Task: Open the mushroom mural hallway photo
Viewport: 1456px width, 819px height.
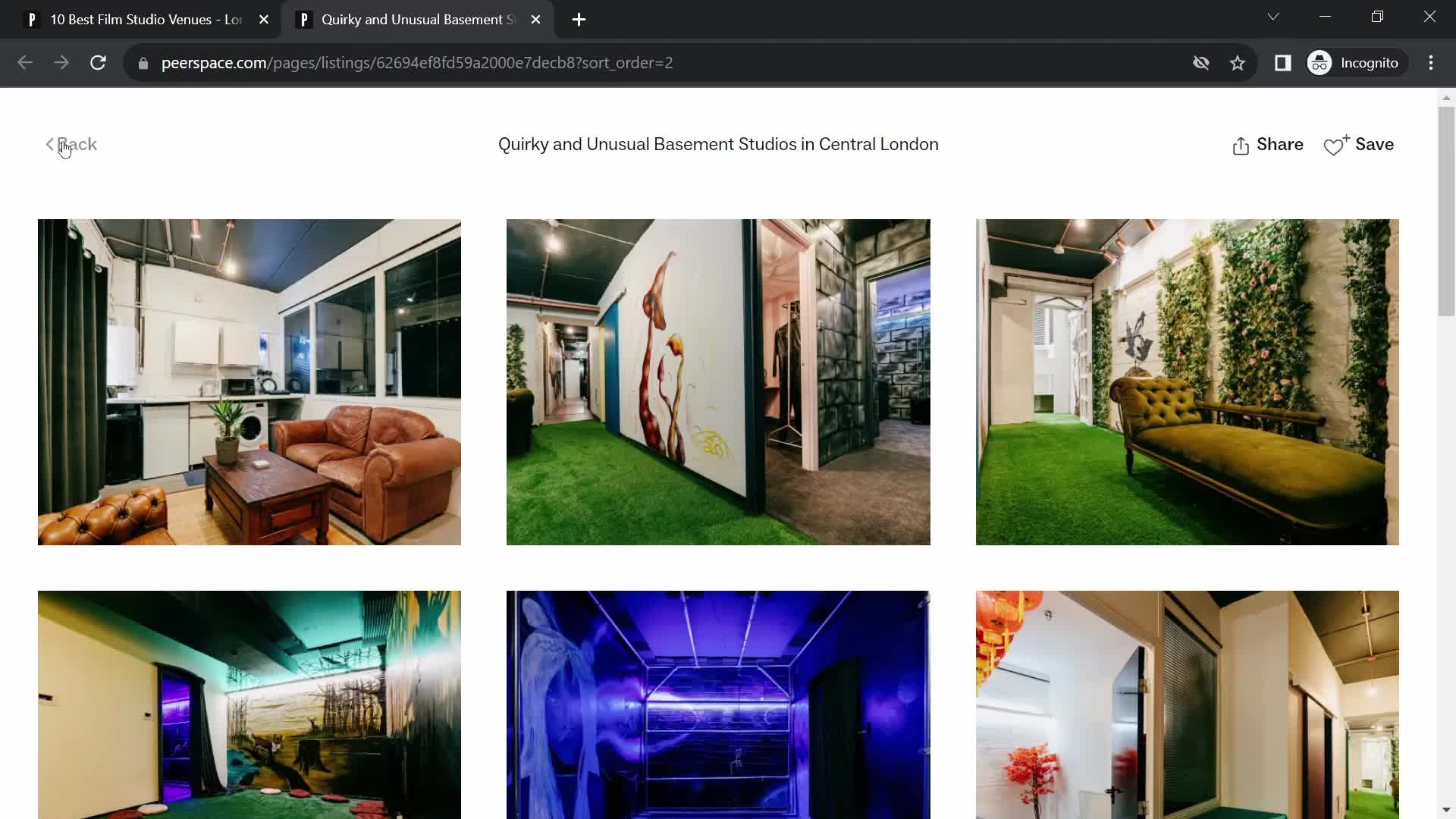Action: [718, 382]
